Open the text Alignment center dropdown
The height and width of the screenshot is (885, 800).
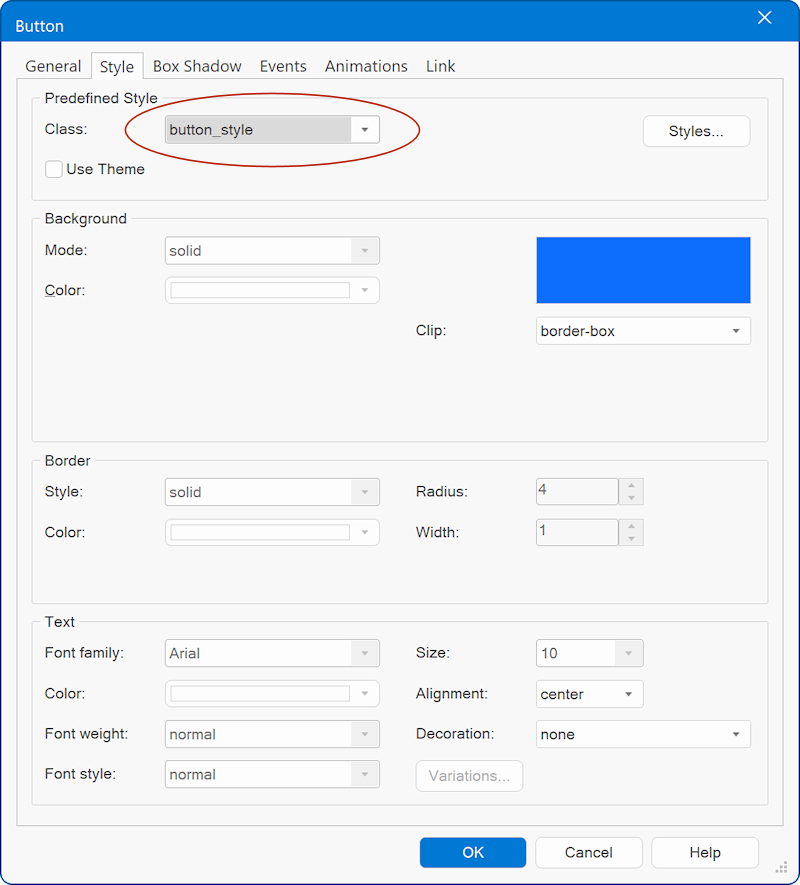coord(589,694)
